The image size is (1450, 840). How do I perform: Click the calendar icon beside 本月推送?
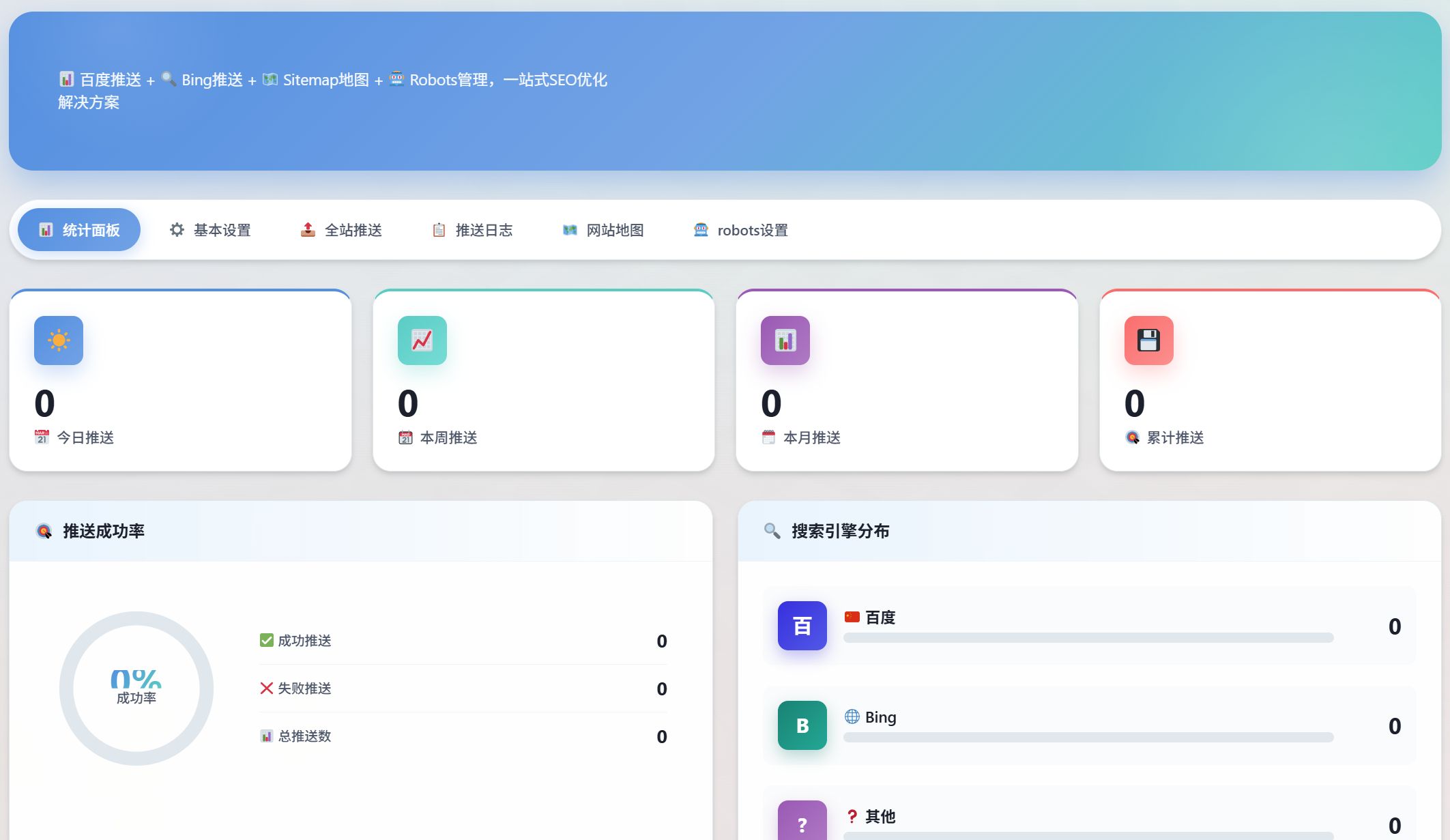[768, 437]
